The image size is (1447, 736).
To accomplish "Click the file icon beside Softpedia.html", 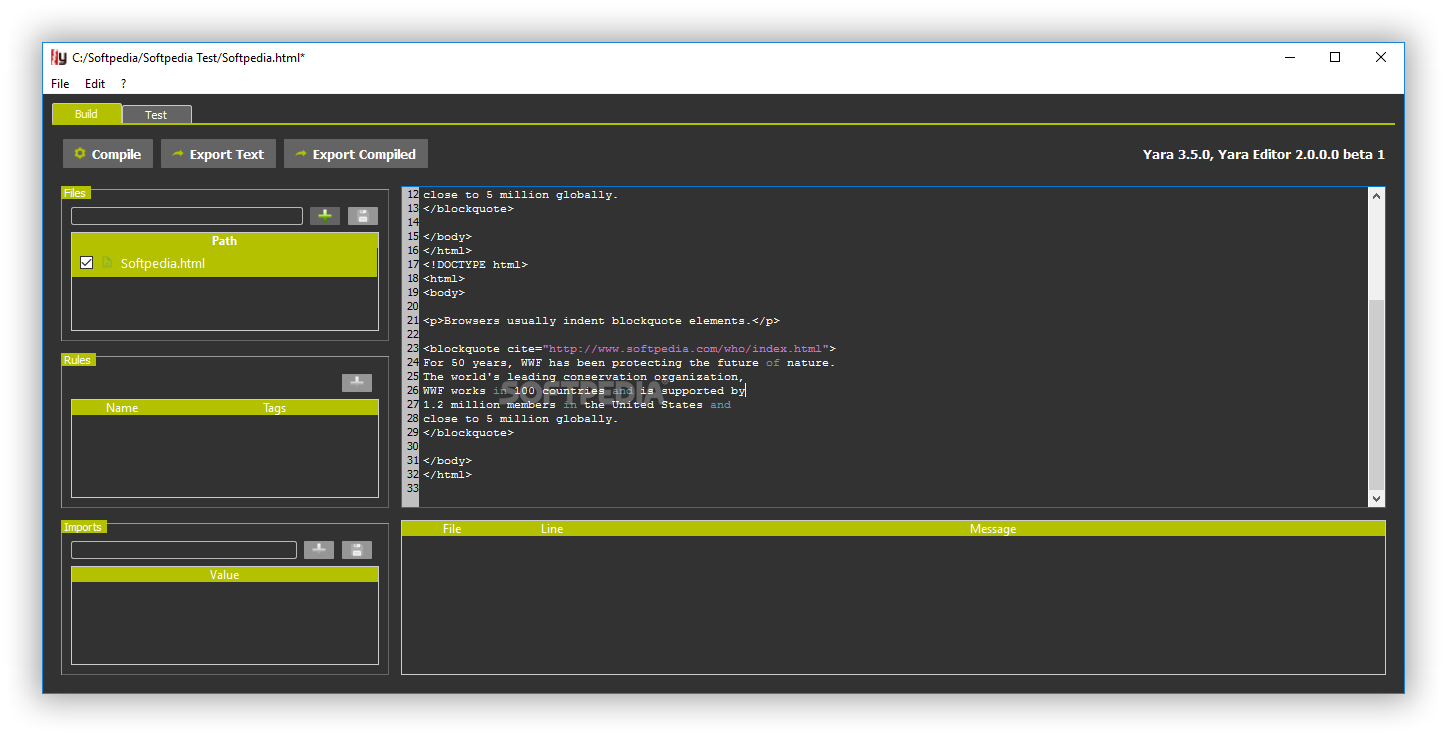I will tap(107, 263).
